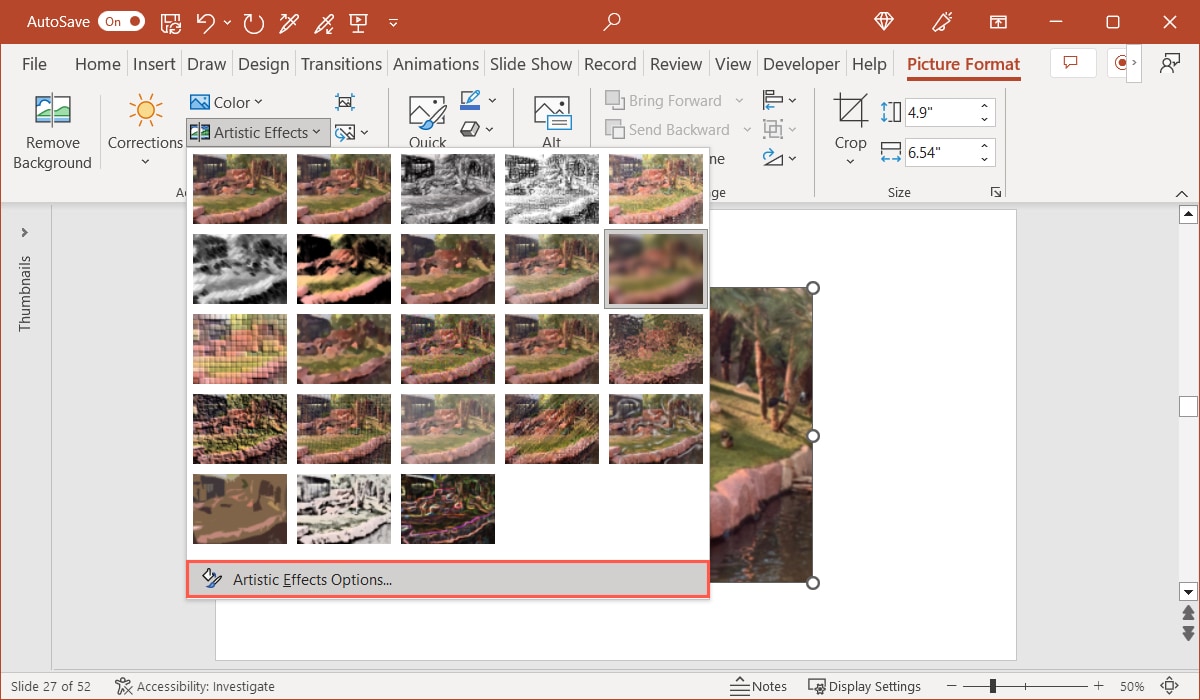The image size is (1200, 700).
Task: Start the slideshow from Quick Access Toolbar
Action: [x=357, y=21]
